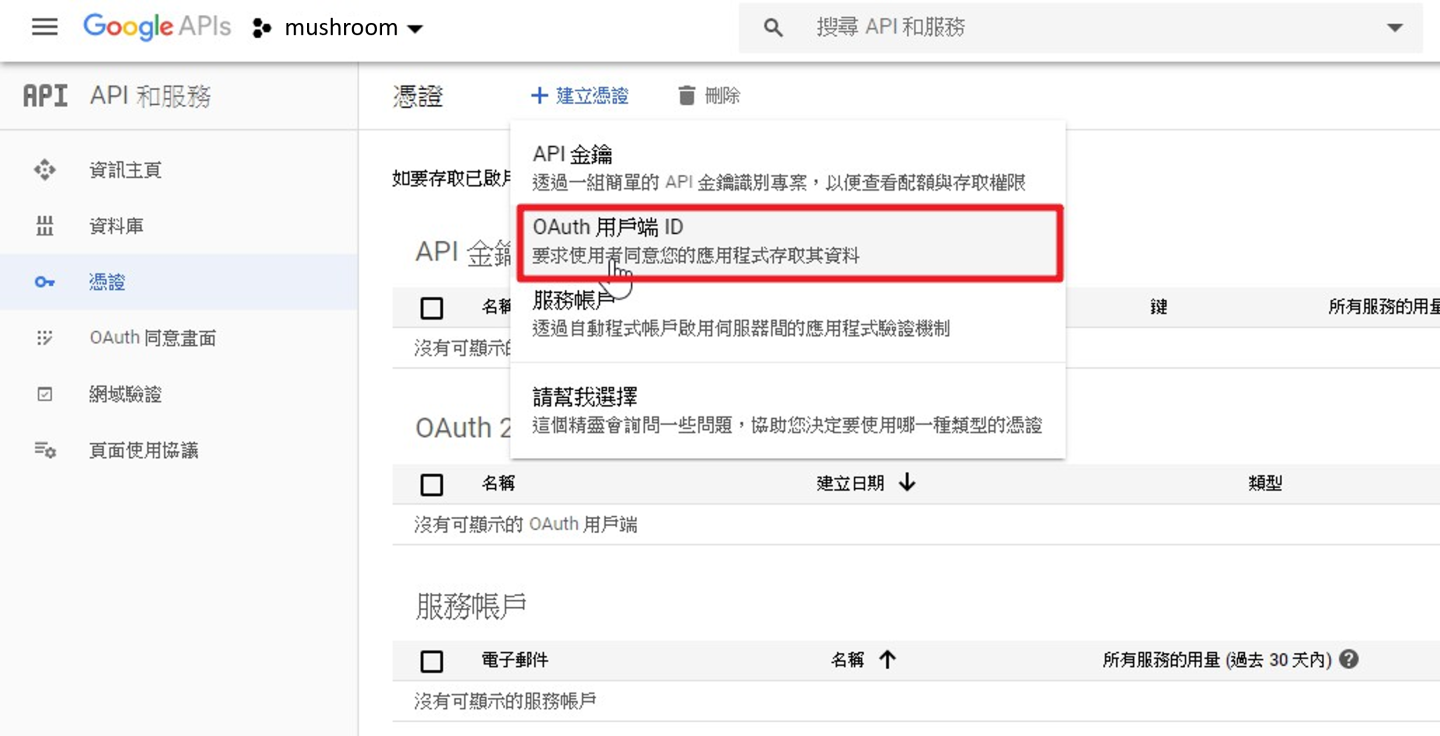Select OAuth 用戶端 ID from the menu
The image size is (1440, 736).
pos(788,243)
